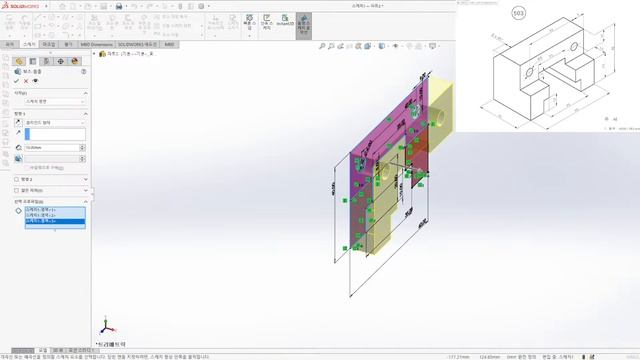Enable the Direction 2 checkbox
This screenshot has width=640, height=360.
[x=16, y=179]
